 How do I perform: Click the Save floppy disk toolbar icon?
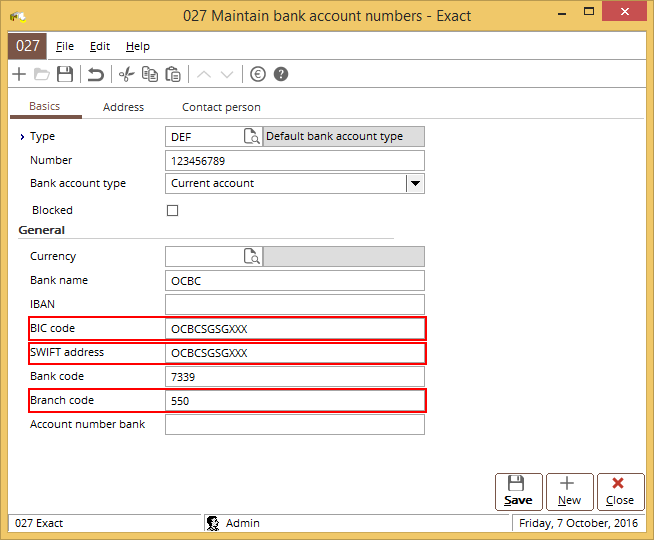(65, 74)
